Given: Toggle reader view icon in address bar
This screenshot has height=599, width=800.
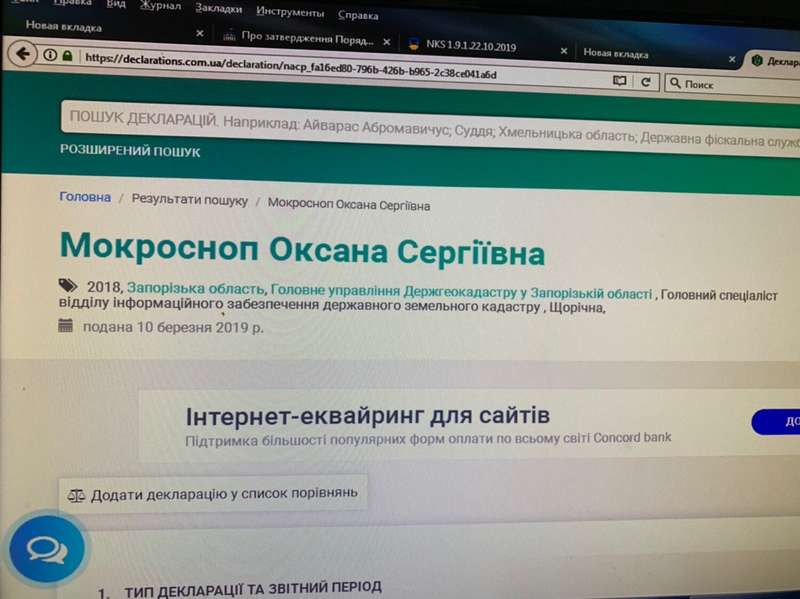Looking at the screenshot, I should 619,81.
